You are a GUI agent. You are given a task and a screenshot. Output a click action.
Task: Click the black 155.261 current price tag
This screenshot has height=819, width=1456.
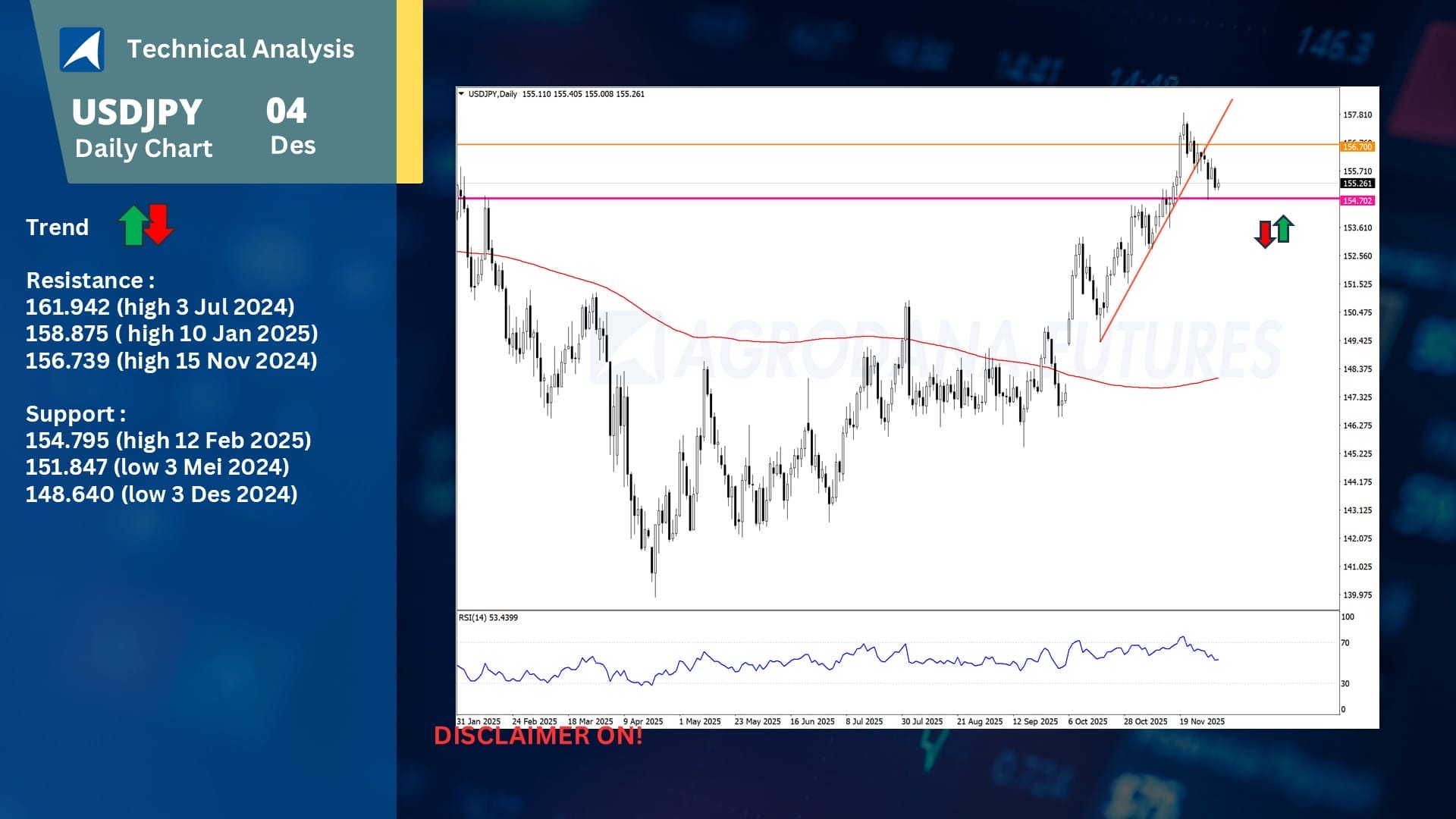pyautogui.click(x=1357, y=184)
